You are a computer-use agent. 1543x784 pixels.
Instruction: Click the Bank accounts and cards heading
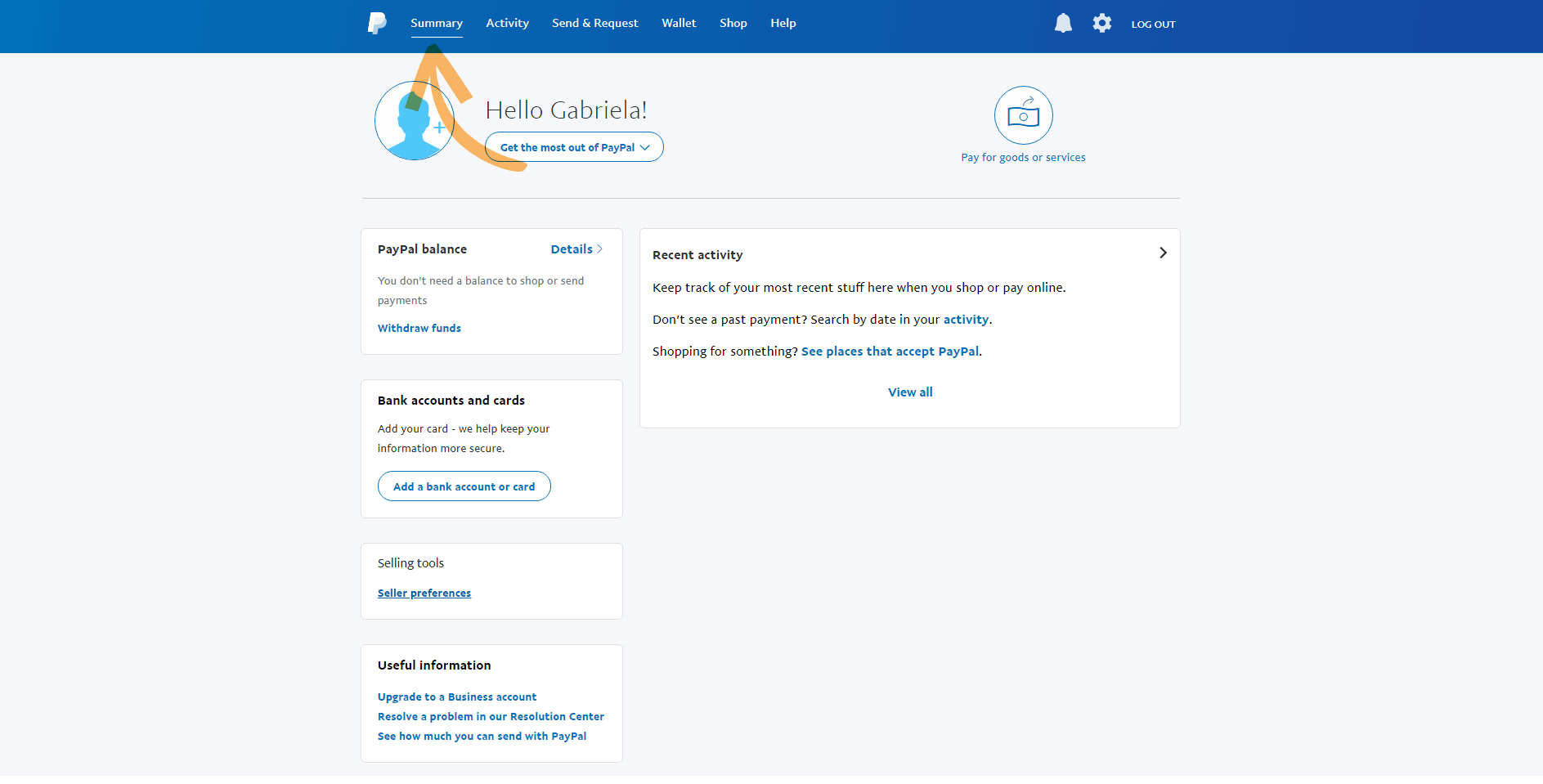click(x=451, y=401)
